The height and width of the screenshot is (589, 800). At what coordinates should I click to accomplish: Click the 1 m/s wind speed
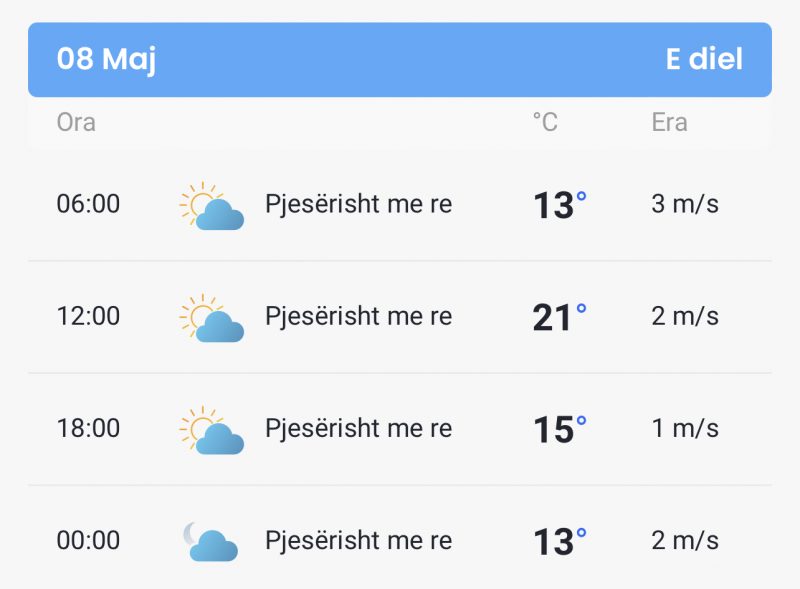pos(685,429)
